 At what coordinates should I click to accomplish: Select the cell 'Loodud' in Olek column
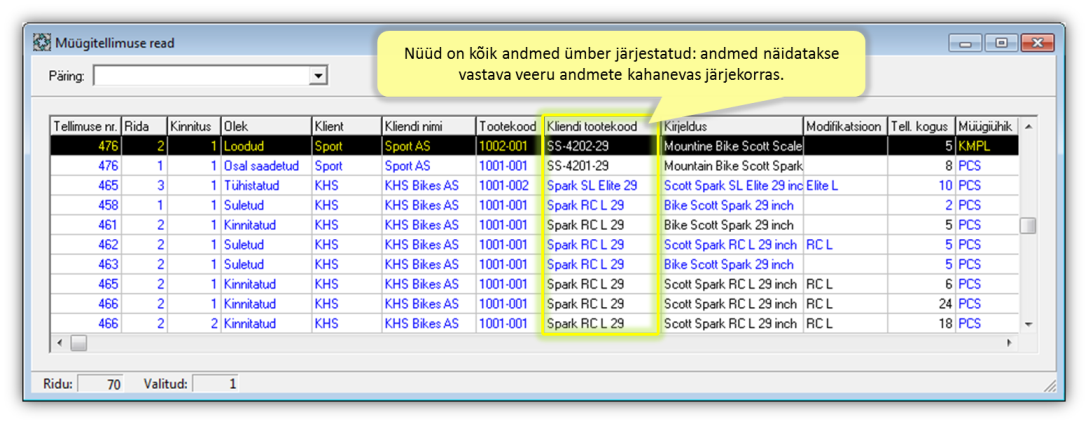pyautogui.click(x=266, y=146)
